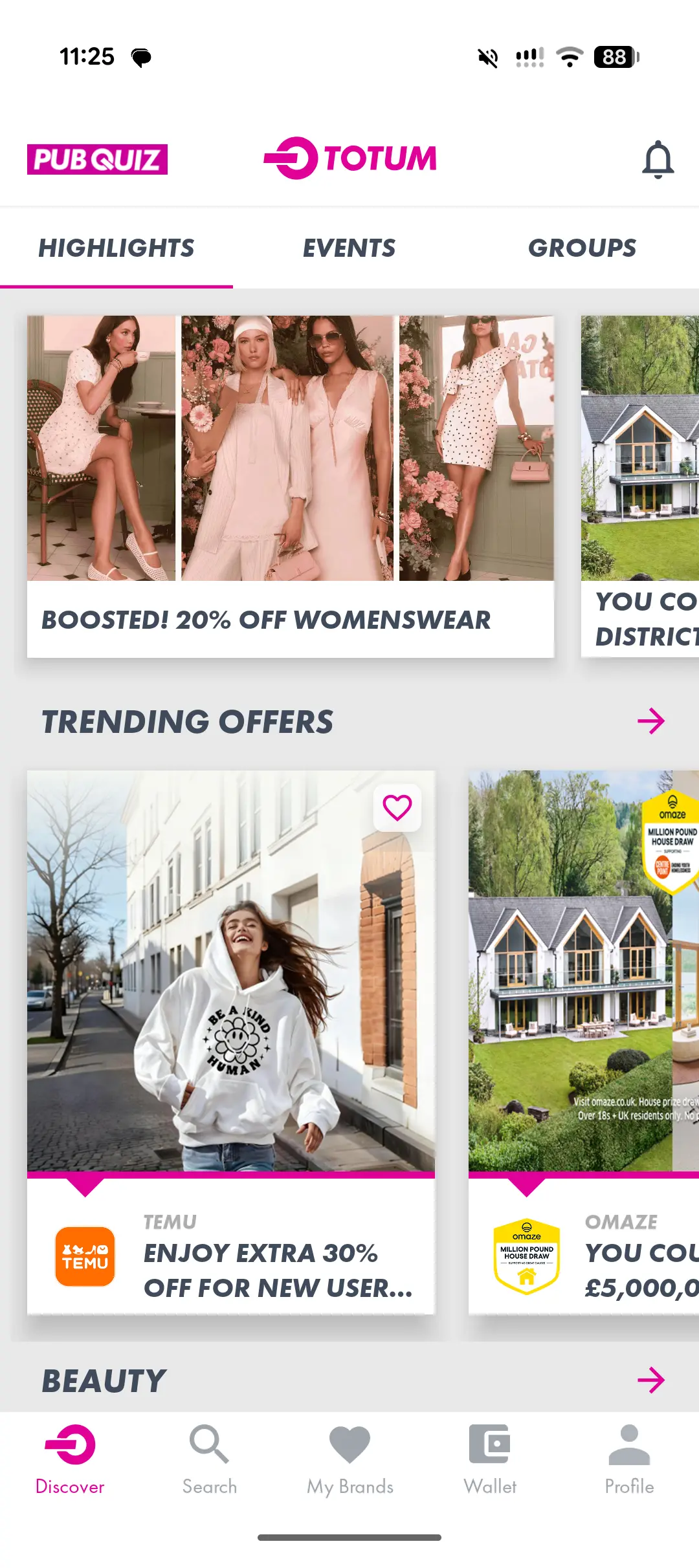Open Boosted 20% off womenswear banner

(x=291, y=486)
